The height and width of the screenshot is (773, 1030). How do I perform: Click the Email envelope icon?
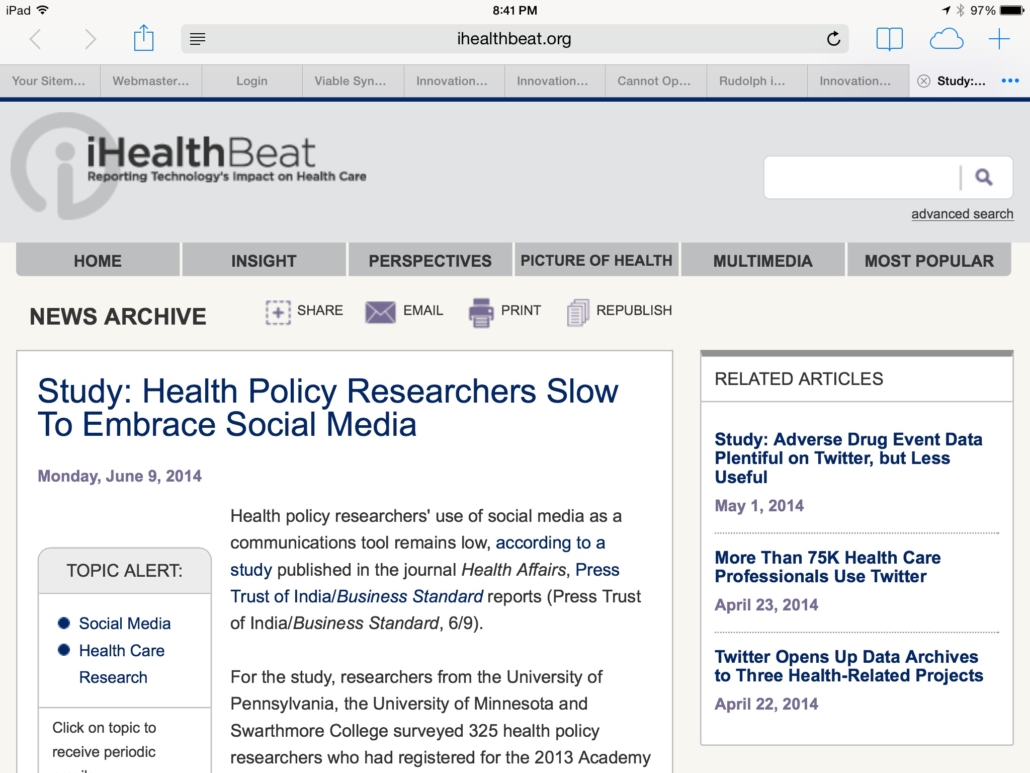[381, 312]
